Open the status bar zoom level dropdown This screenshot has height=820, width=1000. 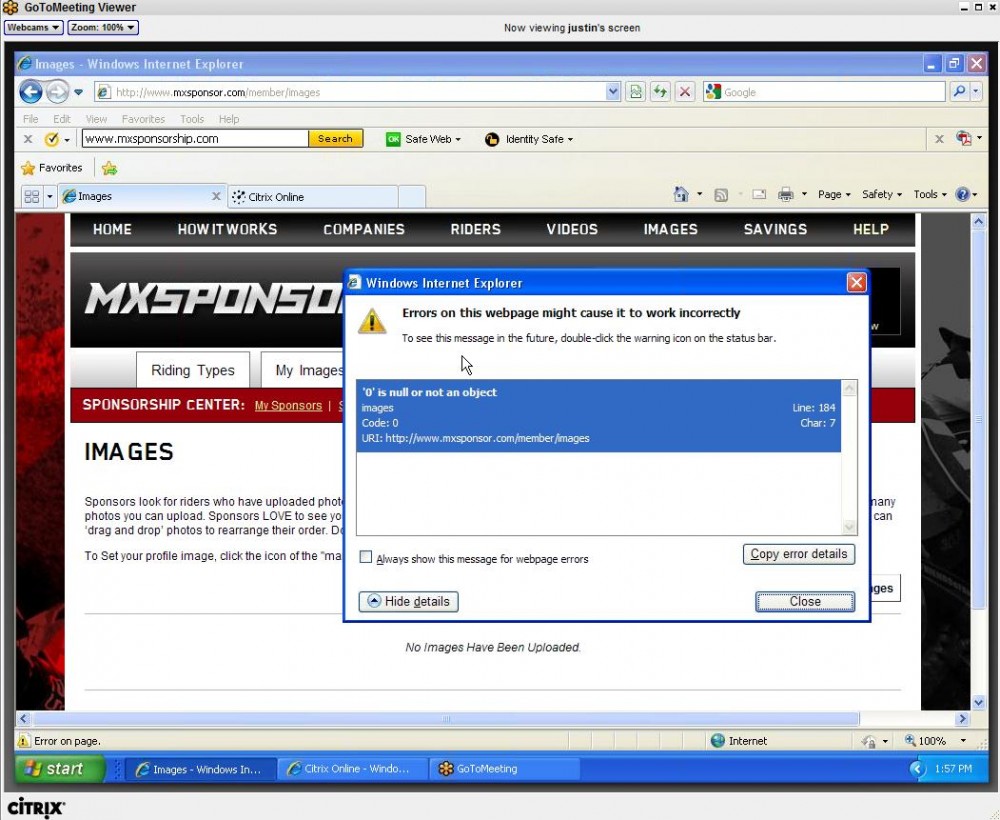tap(963, 741)
